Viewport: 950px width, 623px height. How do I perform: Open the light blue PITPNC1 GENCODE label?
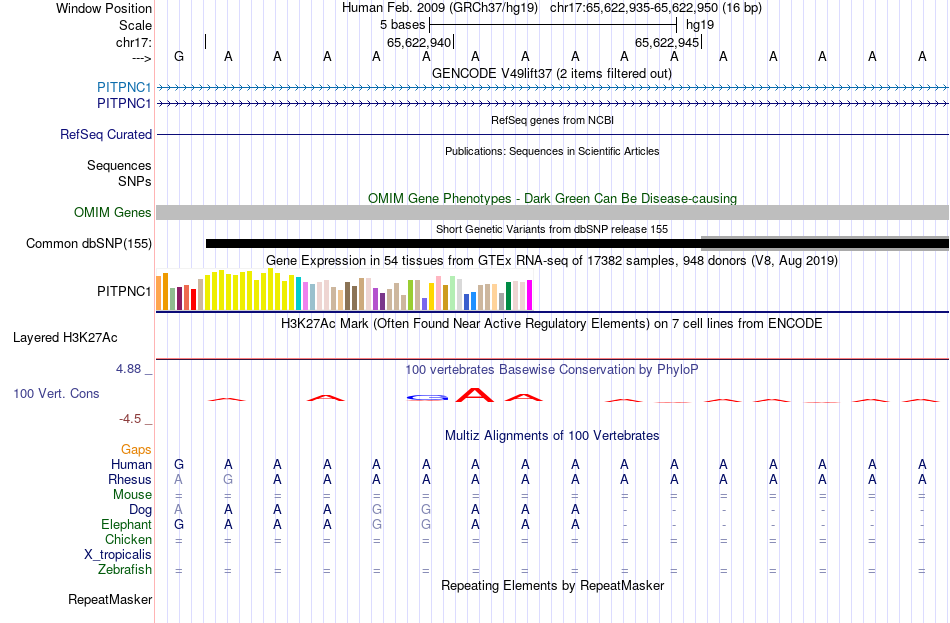pos(124,87)
